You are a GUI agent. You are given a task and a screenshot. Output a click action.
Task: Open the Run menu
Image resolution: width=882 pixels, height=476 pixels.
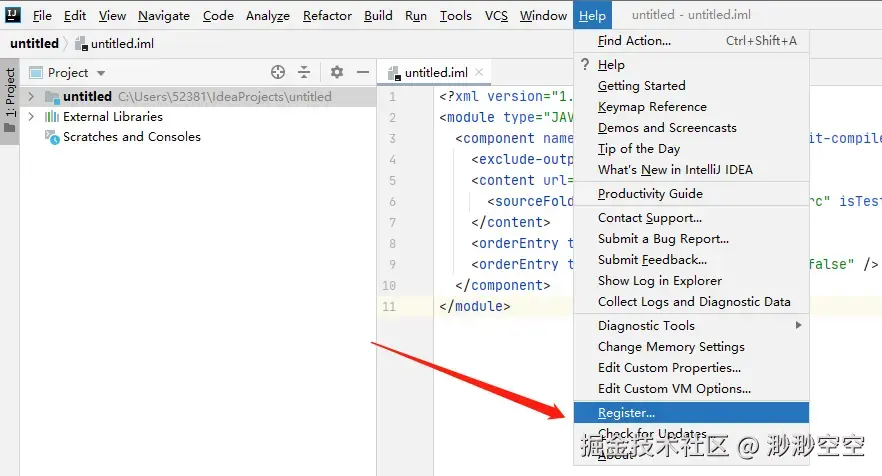416,16
